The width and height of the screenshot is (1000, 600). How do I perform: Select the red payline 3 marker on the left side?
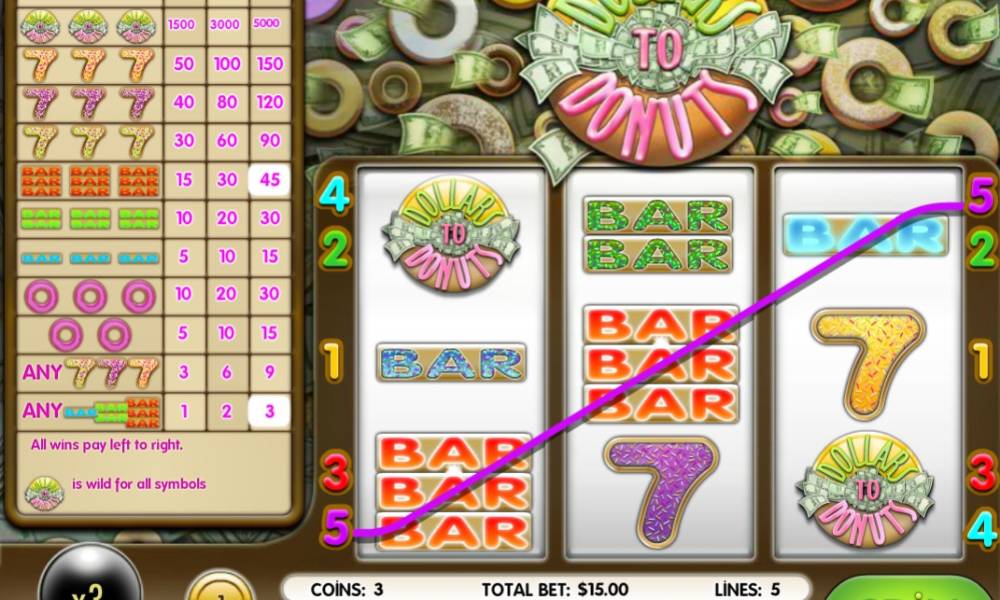[335, 472]
